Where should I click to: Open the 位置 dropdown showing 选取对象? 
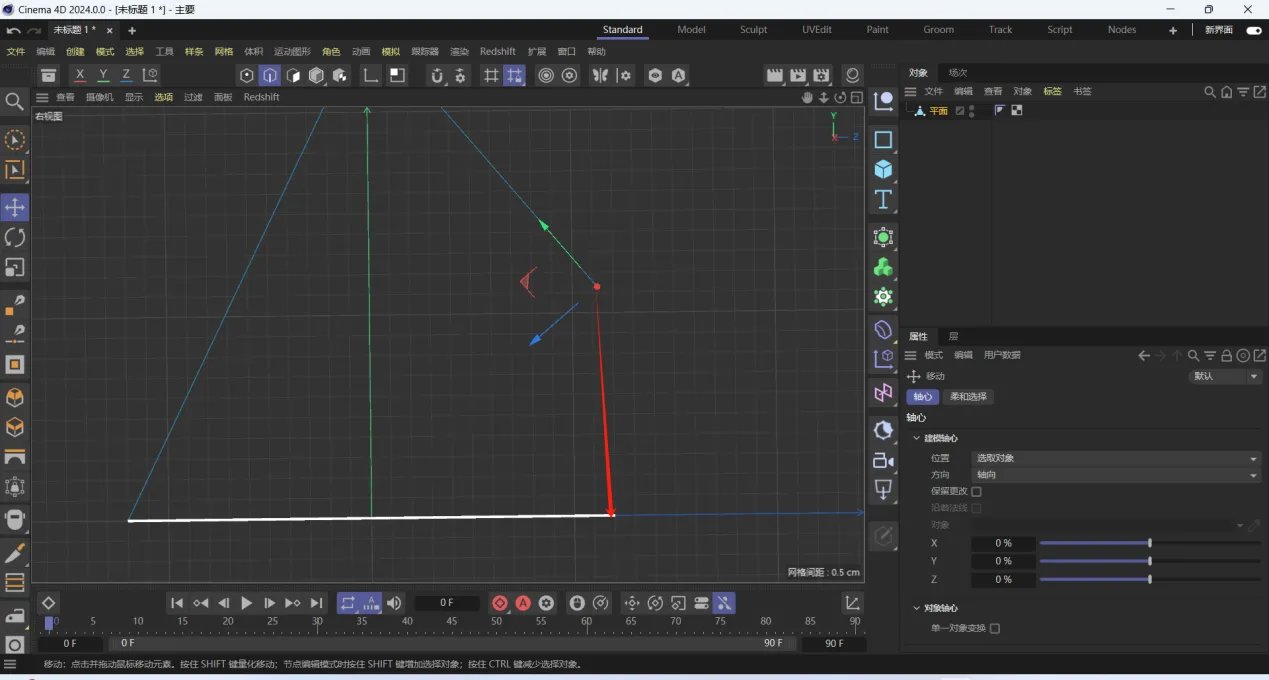coord(1116,458)
